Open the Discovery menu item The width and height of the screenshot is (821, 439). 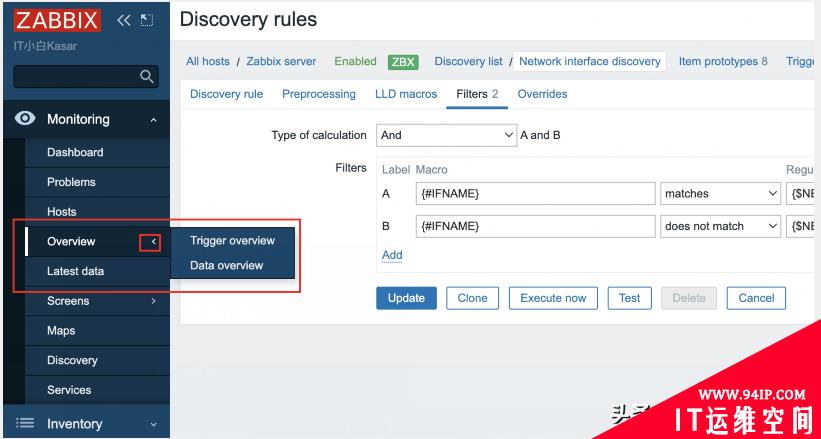(72, 360)
